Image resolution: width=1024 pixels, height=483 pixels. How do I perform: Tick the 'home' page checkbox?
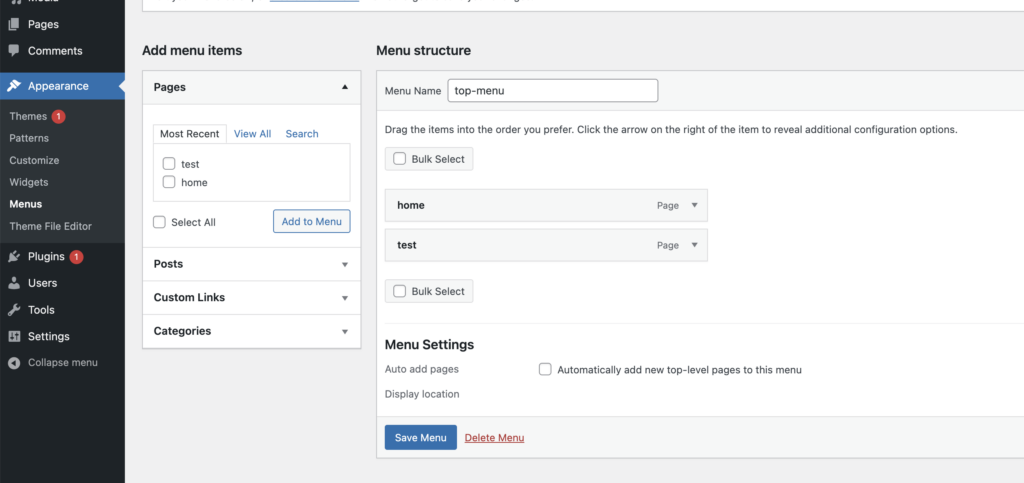click(169, 182)
